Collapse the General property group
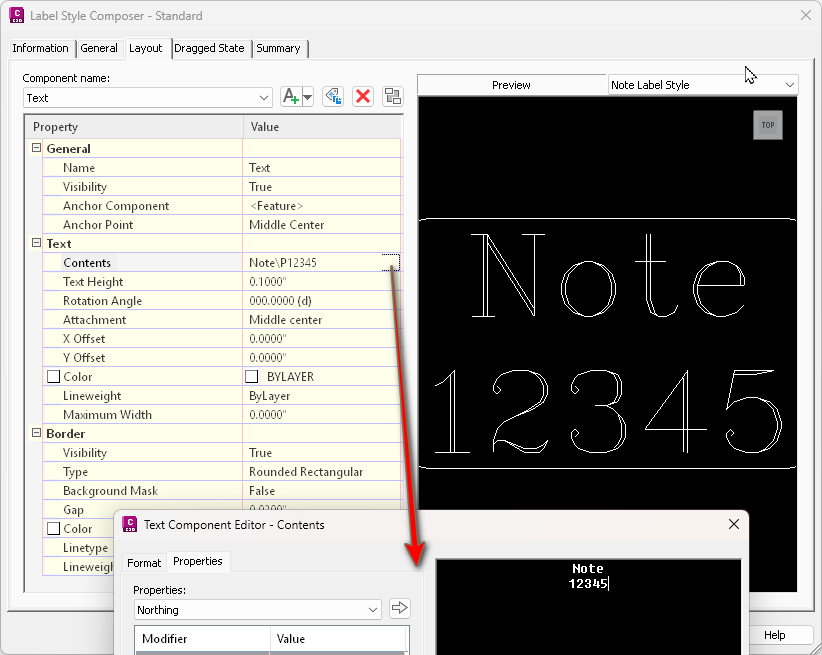Viewport: 822px width, 655px height. (x=36, y=148)
